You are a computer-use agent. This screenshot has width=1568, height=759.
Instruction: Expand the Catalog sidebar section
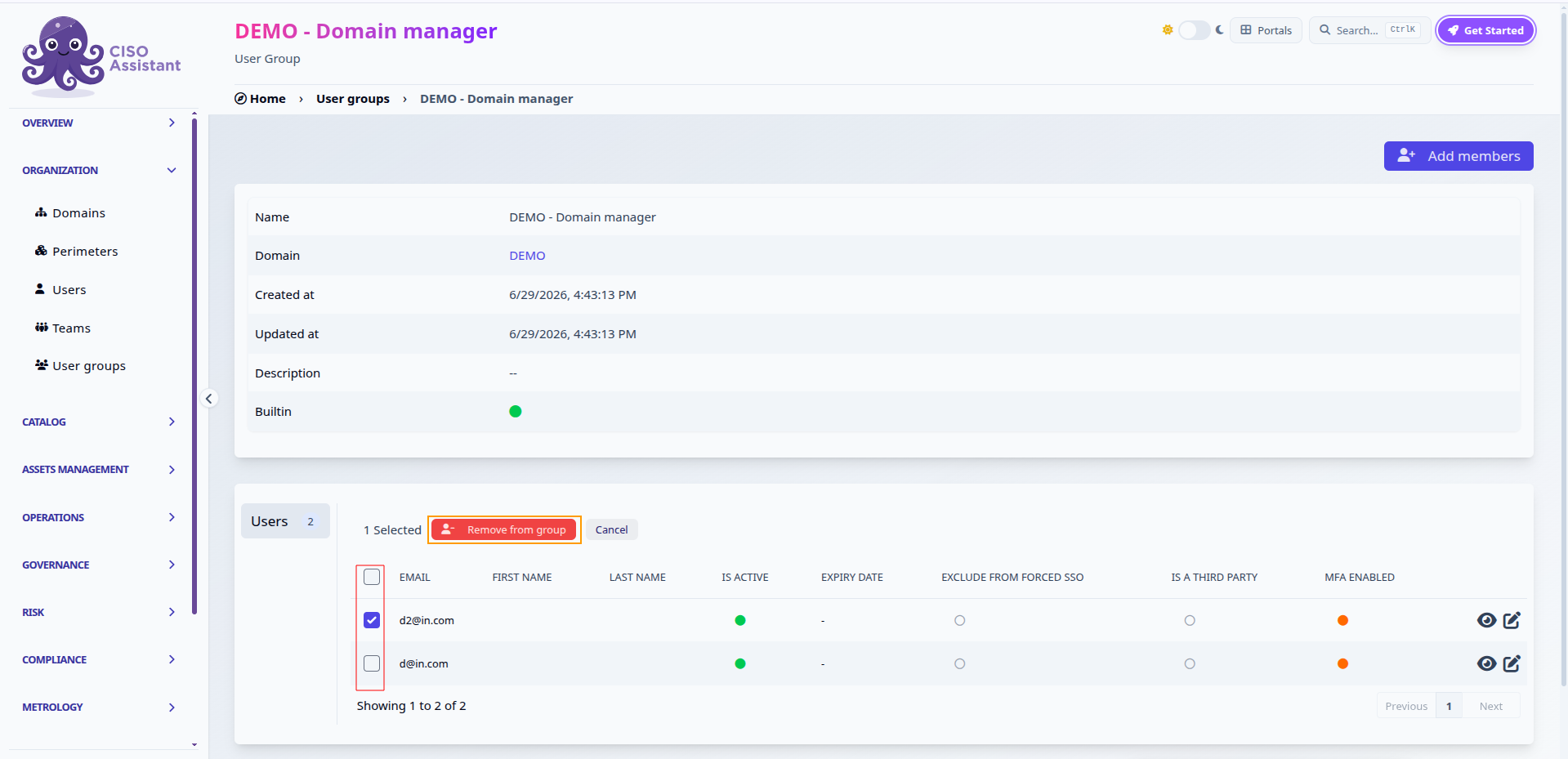point(99,422)
